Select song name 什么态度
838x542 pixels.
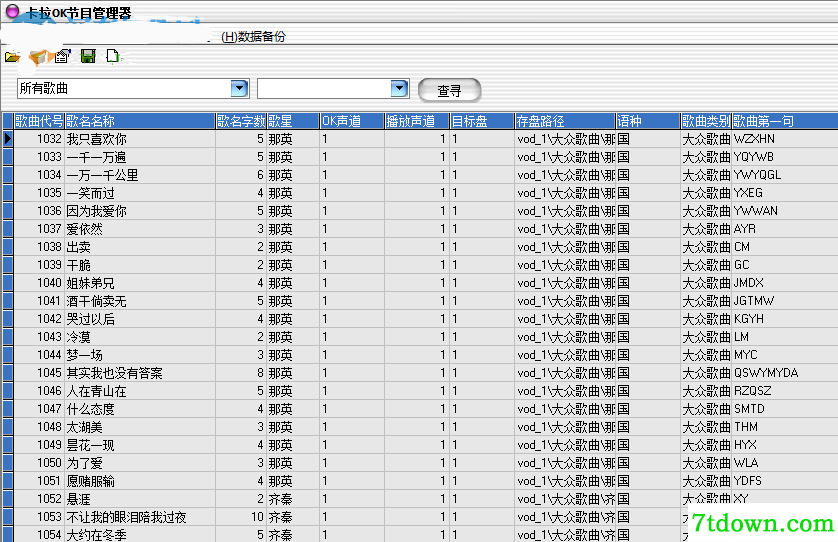91,409
